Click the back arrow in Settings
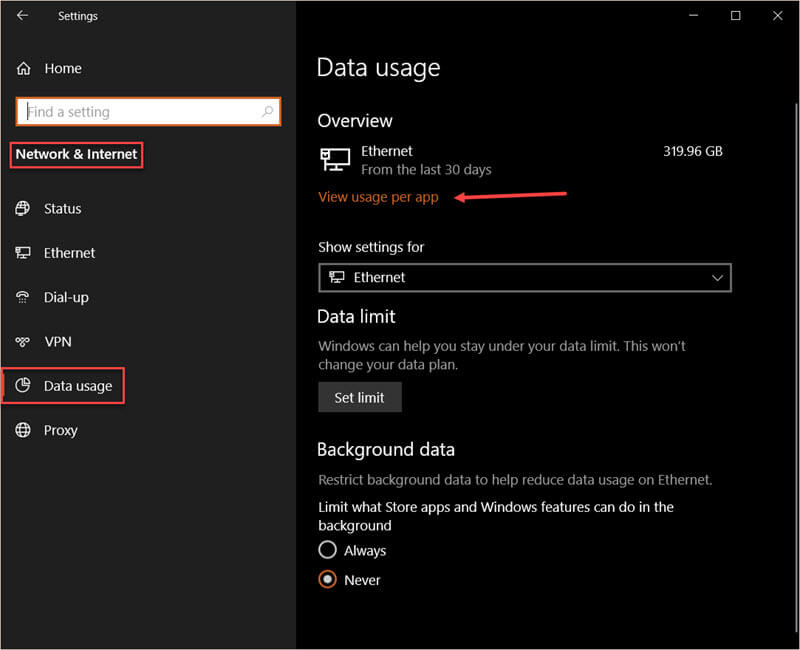 pos(22,16)
